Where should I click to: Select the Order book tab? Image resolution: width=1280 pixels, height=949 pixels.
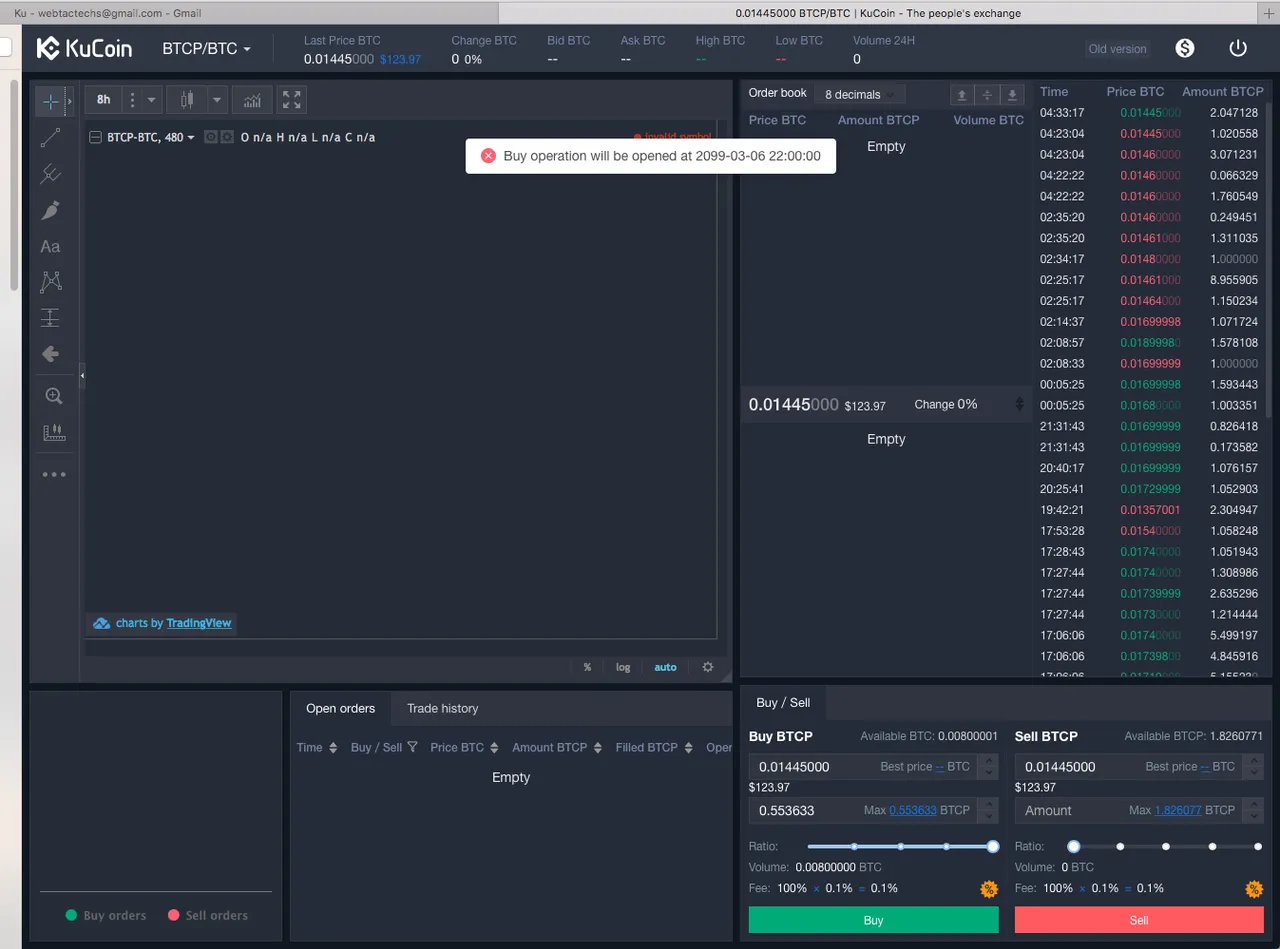tap(777, 93)
